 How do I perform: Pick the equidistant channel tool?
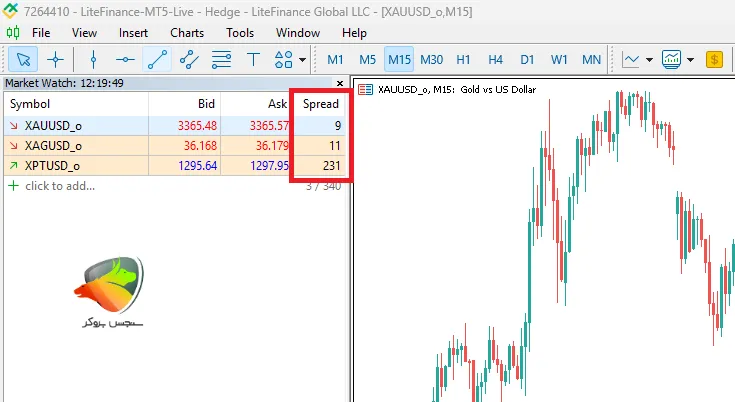click(x=189, y=59)
